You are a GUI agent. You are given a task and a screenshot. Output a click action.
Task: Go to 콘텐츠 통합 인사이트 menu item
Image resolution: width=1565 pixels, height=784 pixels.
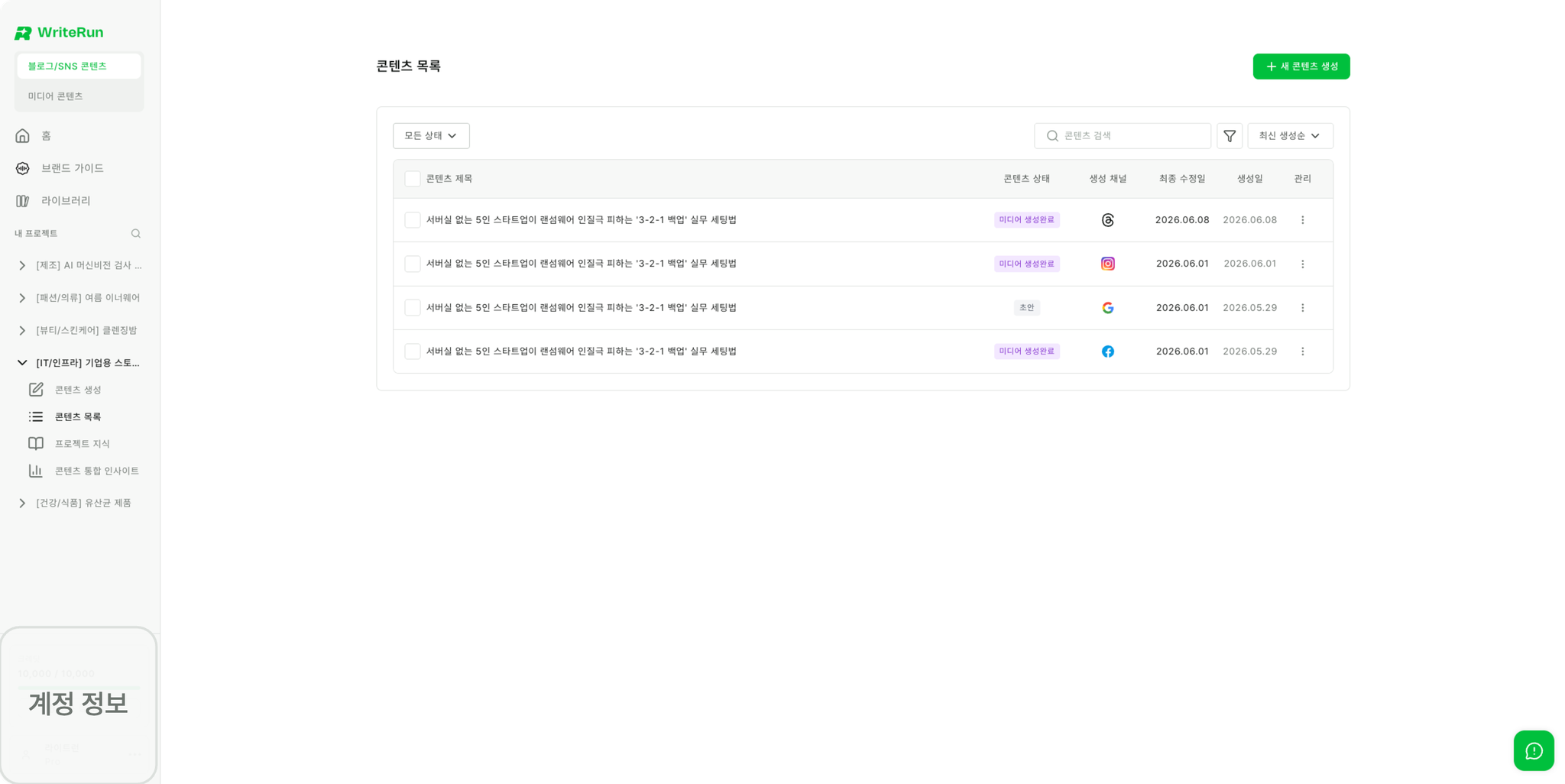tap(97, 471)
